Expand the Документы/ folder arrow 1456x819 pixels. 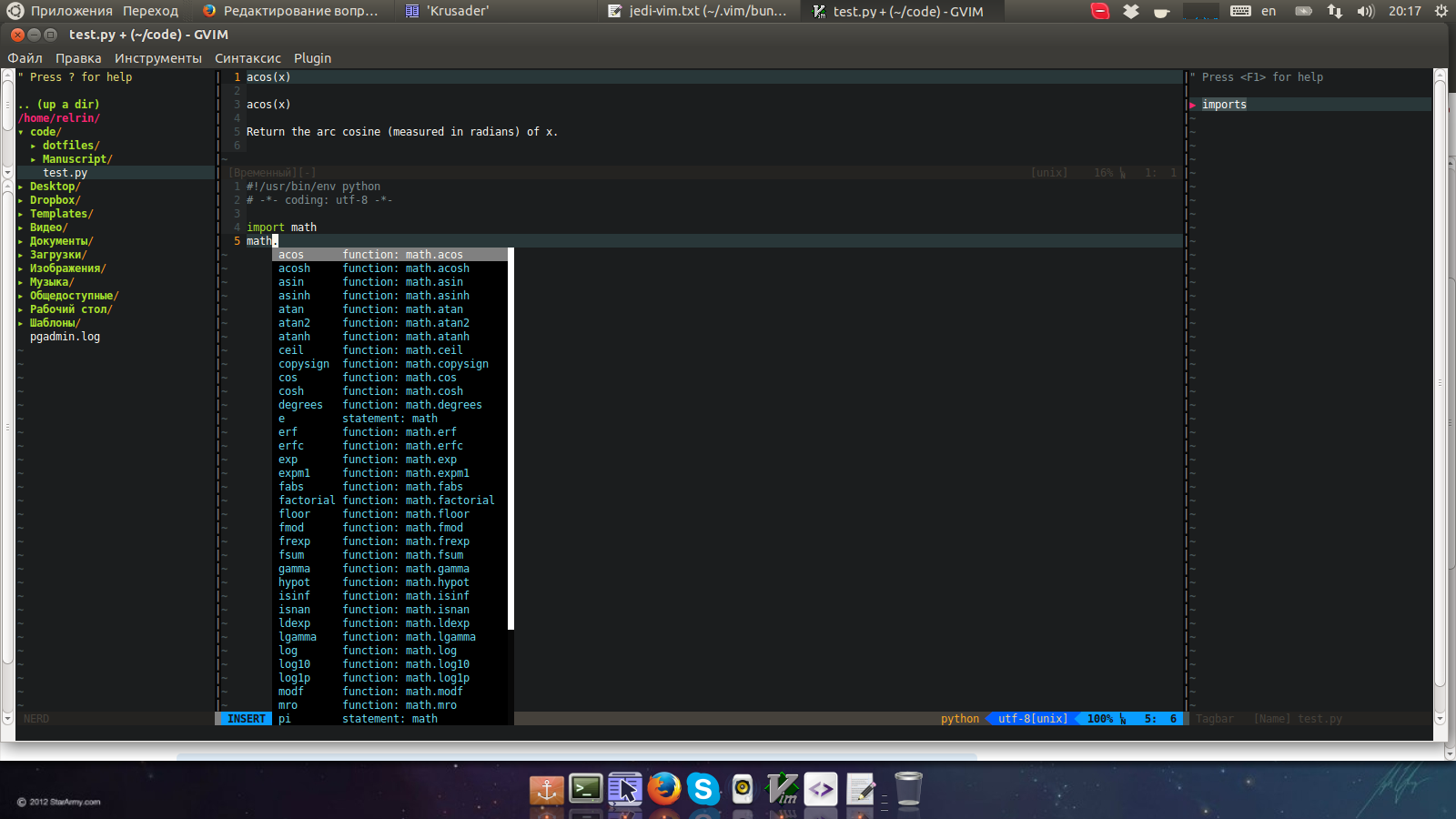[x=21, y=241]
